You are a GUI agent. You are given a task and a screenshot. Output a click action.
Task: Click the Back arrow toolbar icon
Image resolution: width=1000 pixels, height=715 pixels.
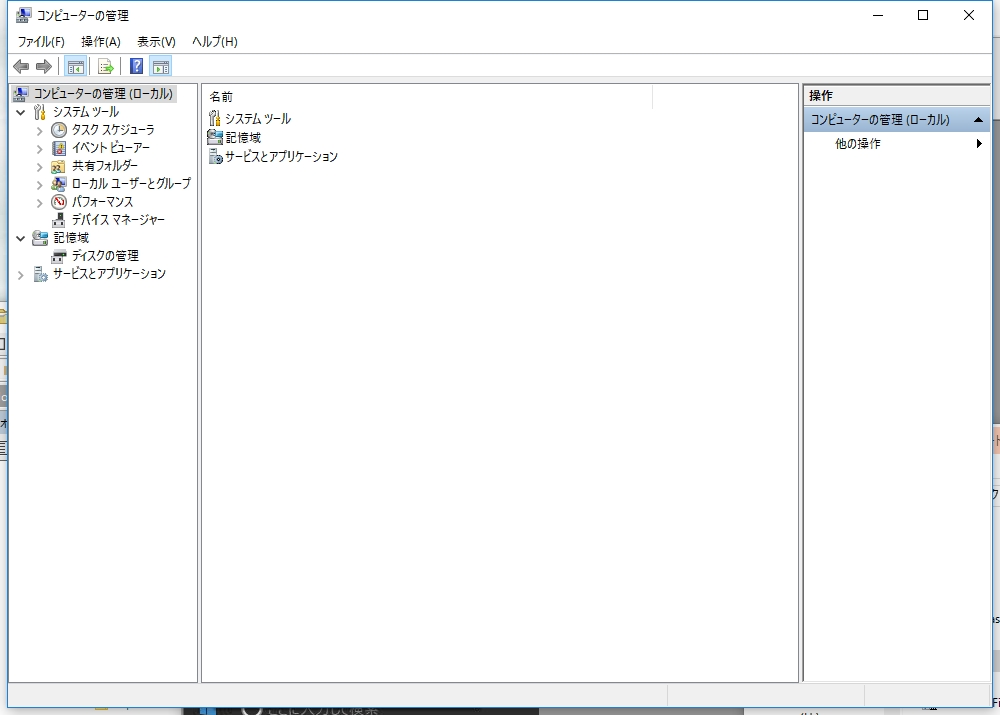click(20, 67)
